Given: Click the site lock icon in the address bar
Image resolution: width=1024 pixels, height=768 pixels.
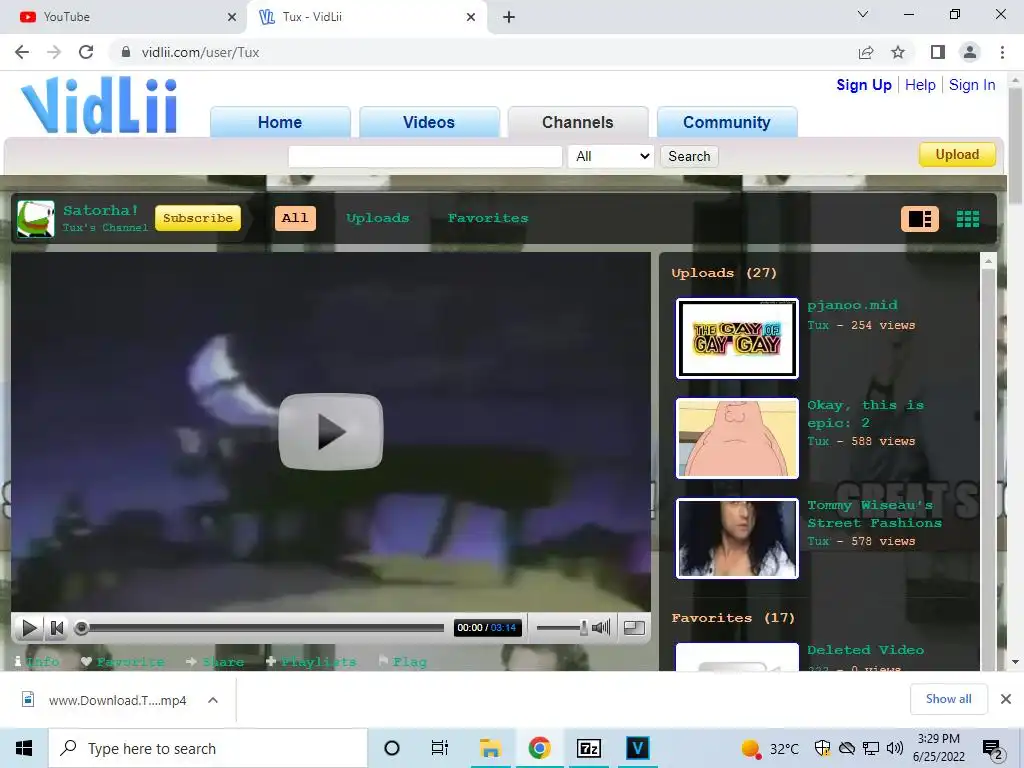Looking at the screenshot, I should click(x=125, y=52).
